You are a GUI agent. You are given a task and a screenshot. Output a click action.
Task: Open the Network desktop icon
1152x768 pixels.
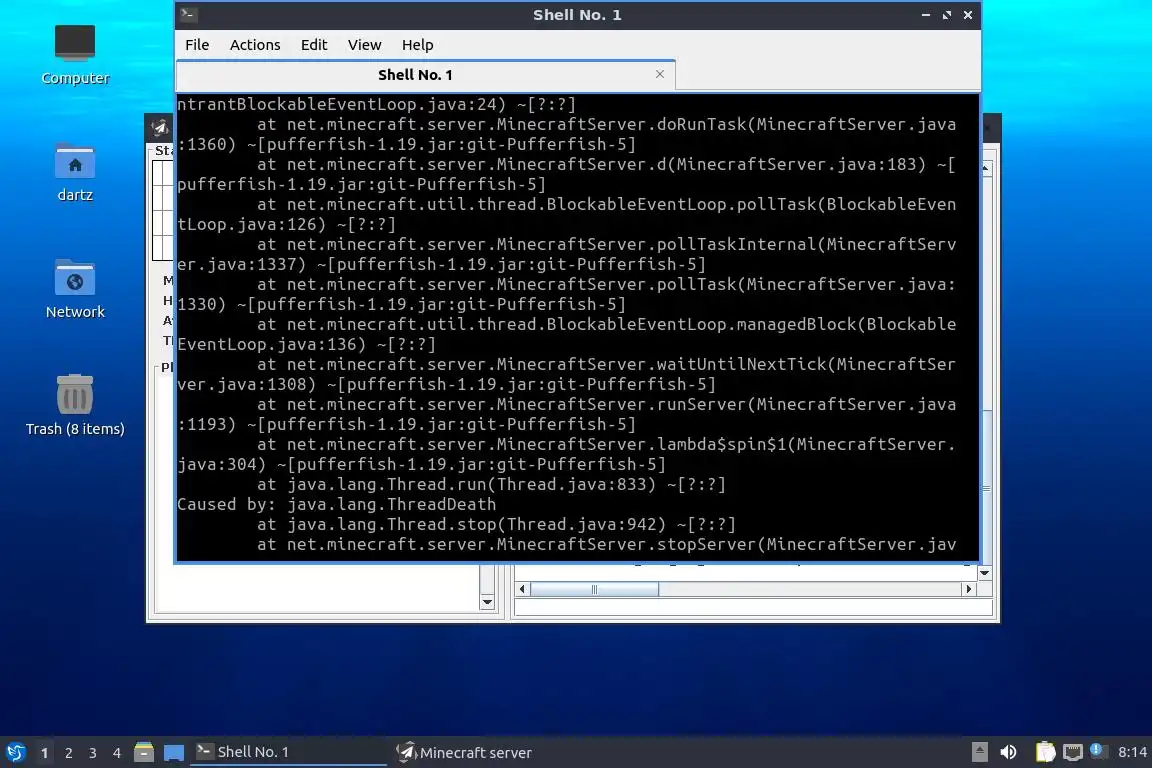click(x=75, y=289)
